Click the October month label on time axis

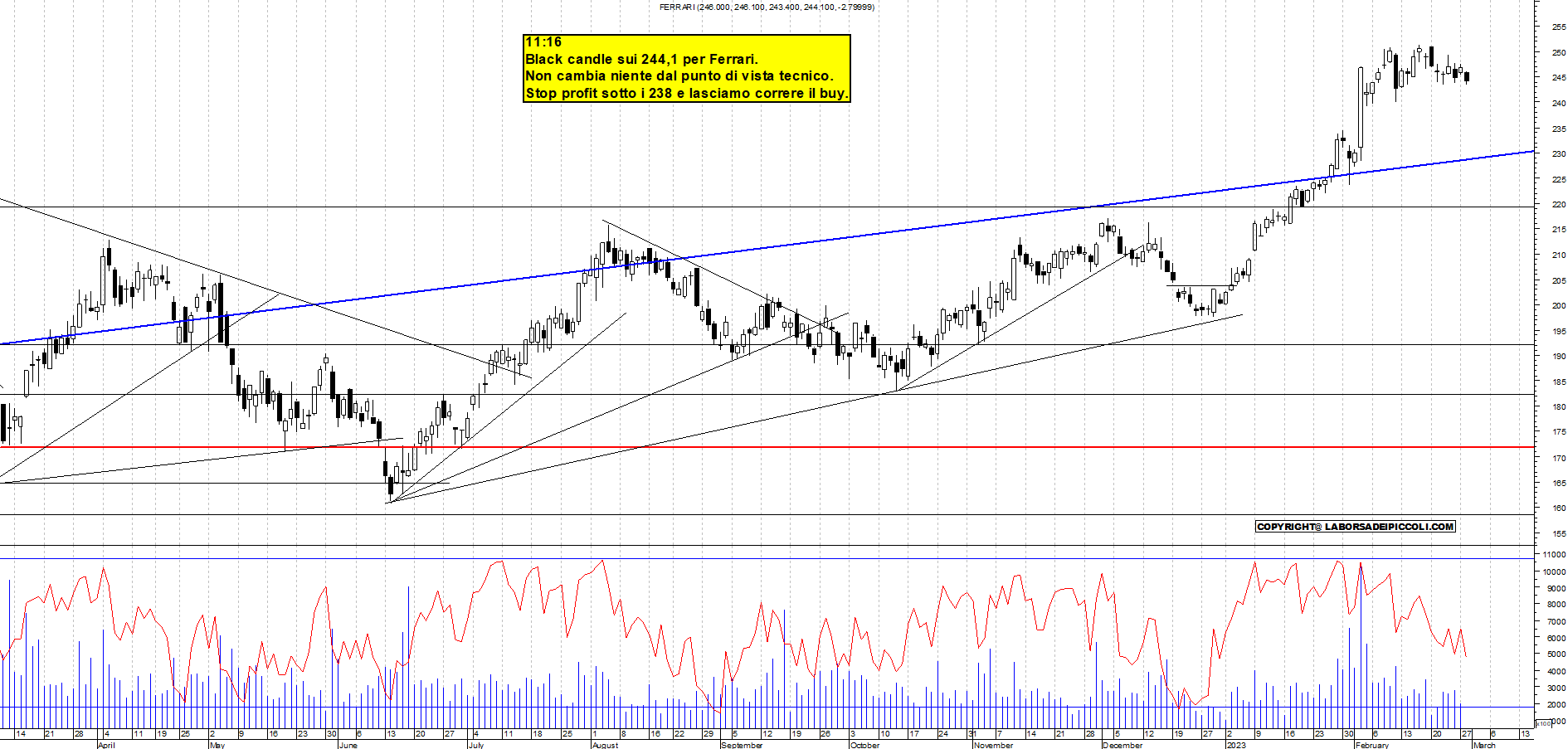coord(864,745)
